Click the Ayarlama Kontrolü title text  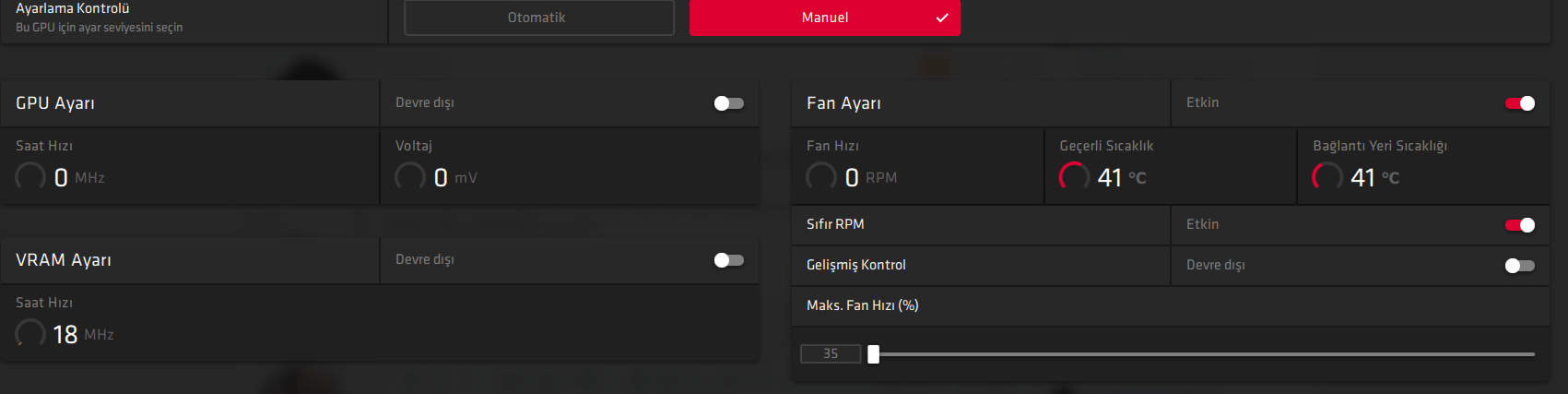tap(73, 8)
